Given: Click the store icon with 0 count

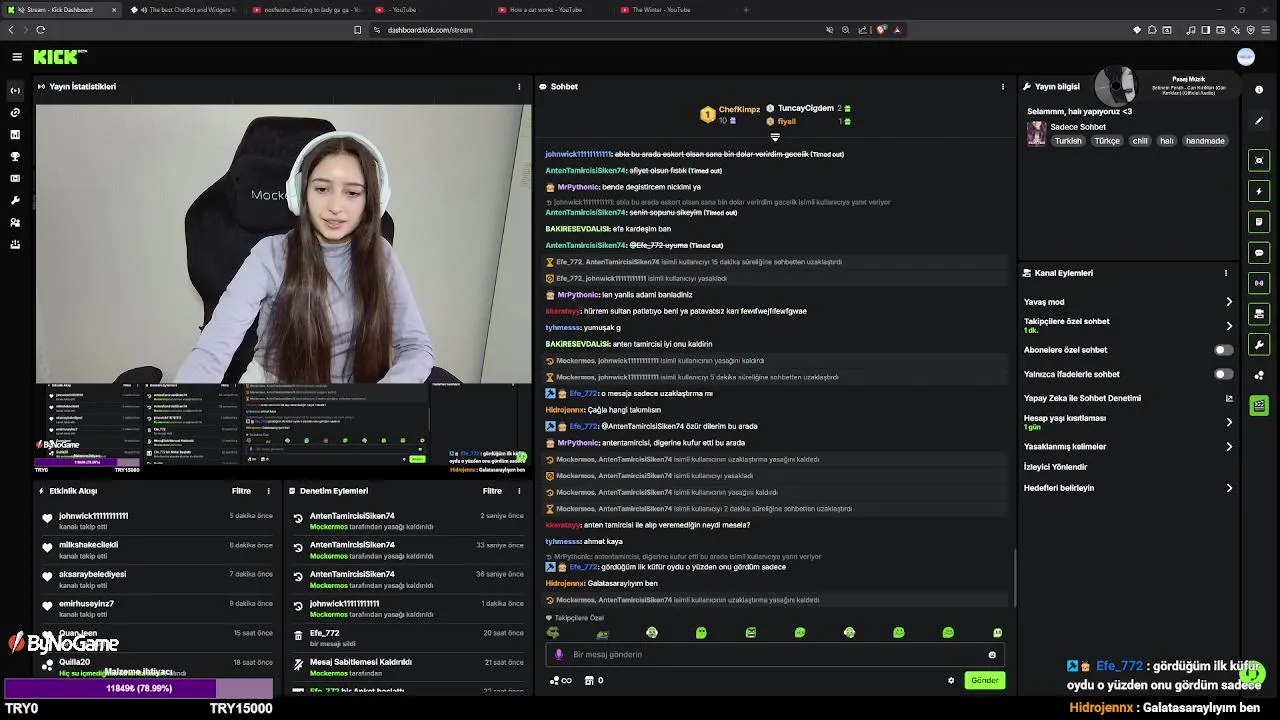Looking at the screenshot, I should click(x=593, y=680).
